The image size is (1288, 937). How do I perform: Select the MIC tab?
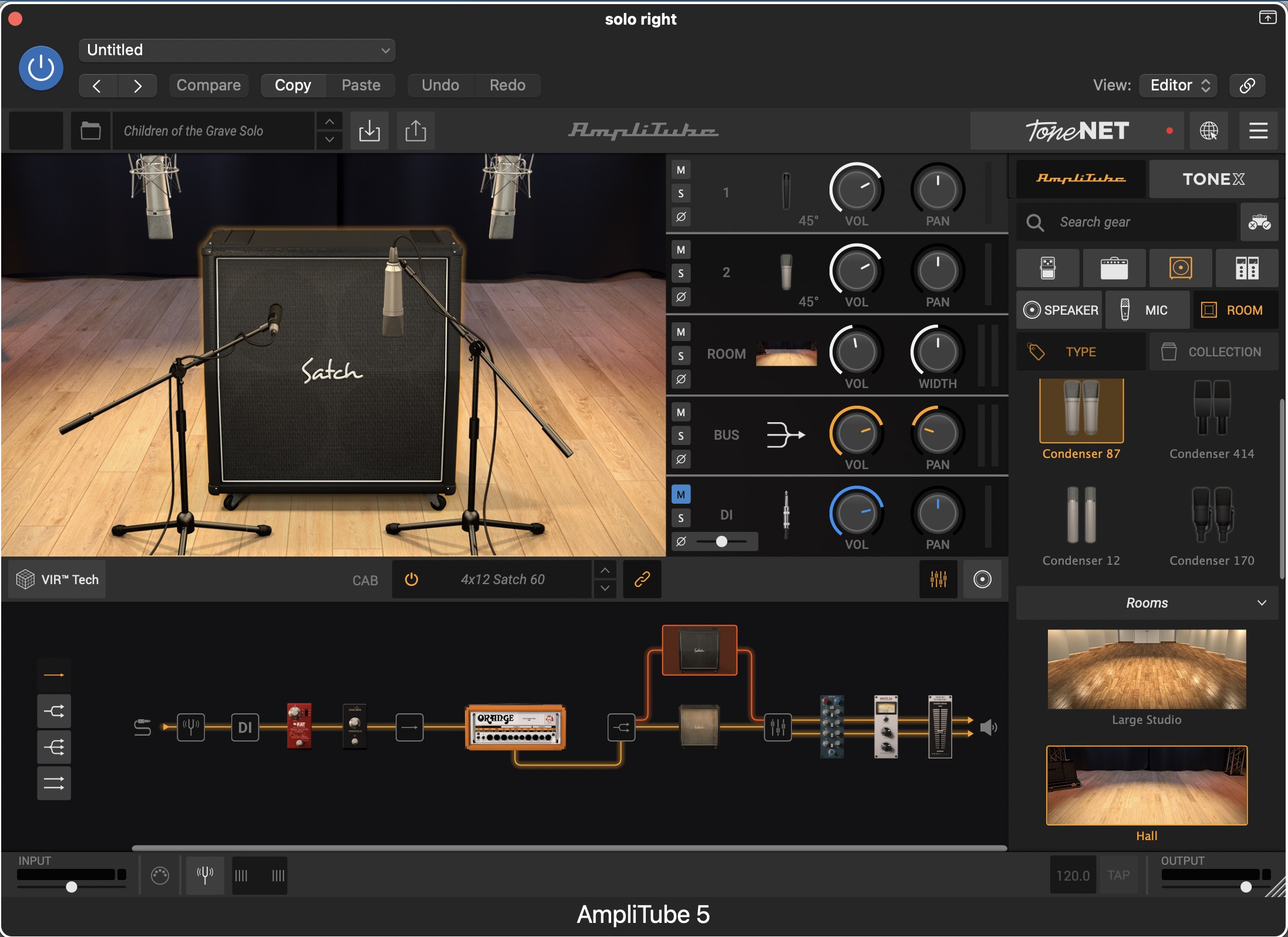click(x=1147, y=310)
